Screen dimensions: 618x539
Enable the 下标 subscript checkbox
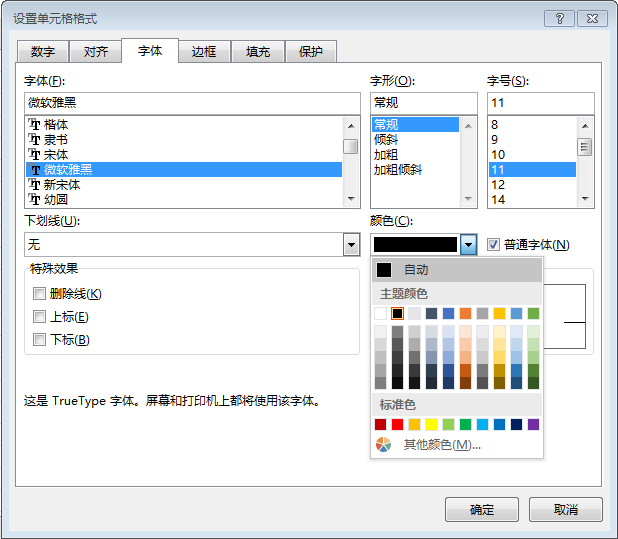coord(39,339)
